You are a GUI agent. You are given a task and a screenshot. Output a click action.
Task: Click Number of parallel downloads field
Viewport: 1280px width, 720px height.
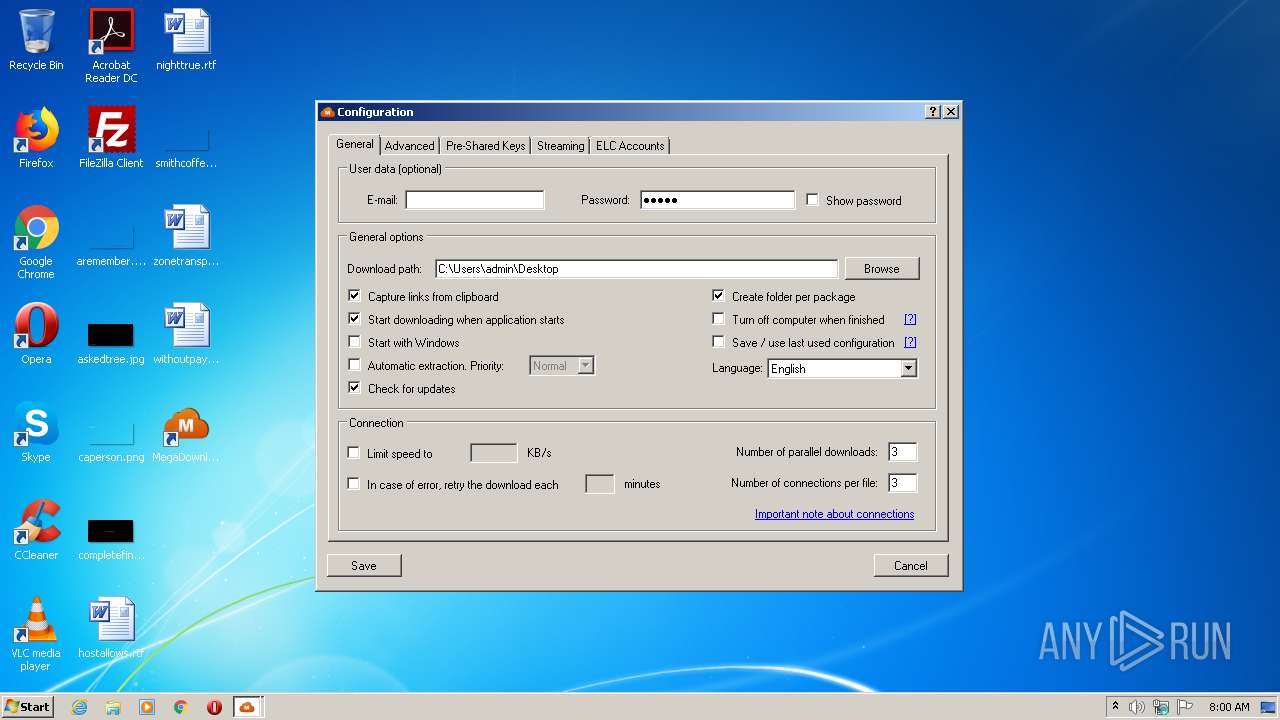click(903, 452)
